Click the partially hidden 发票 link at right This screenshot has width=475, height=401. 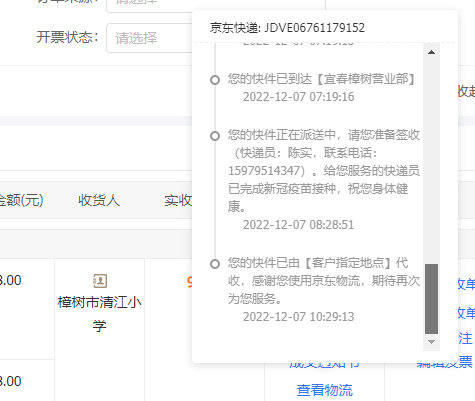(x=445, y=363)
